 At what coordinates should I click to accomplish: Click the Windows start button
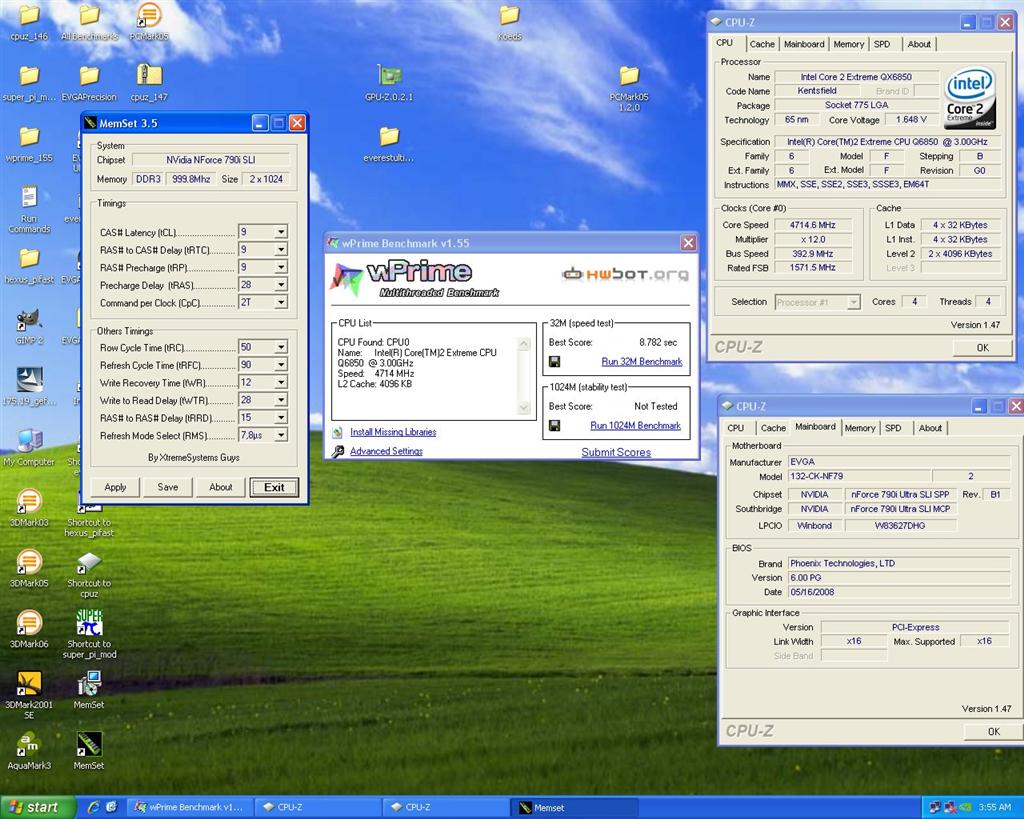tap(38, 808)
